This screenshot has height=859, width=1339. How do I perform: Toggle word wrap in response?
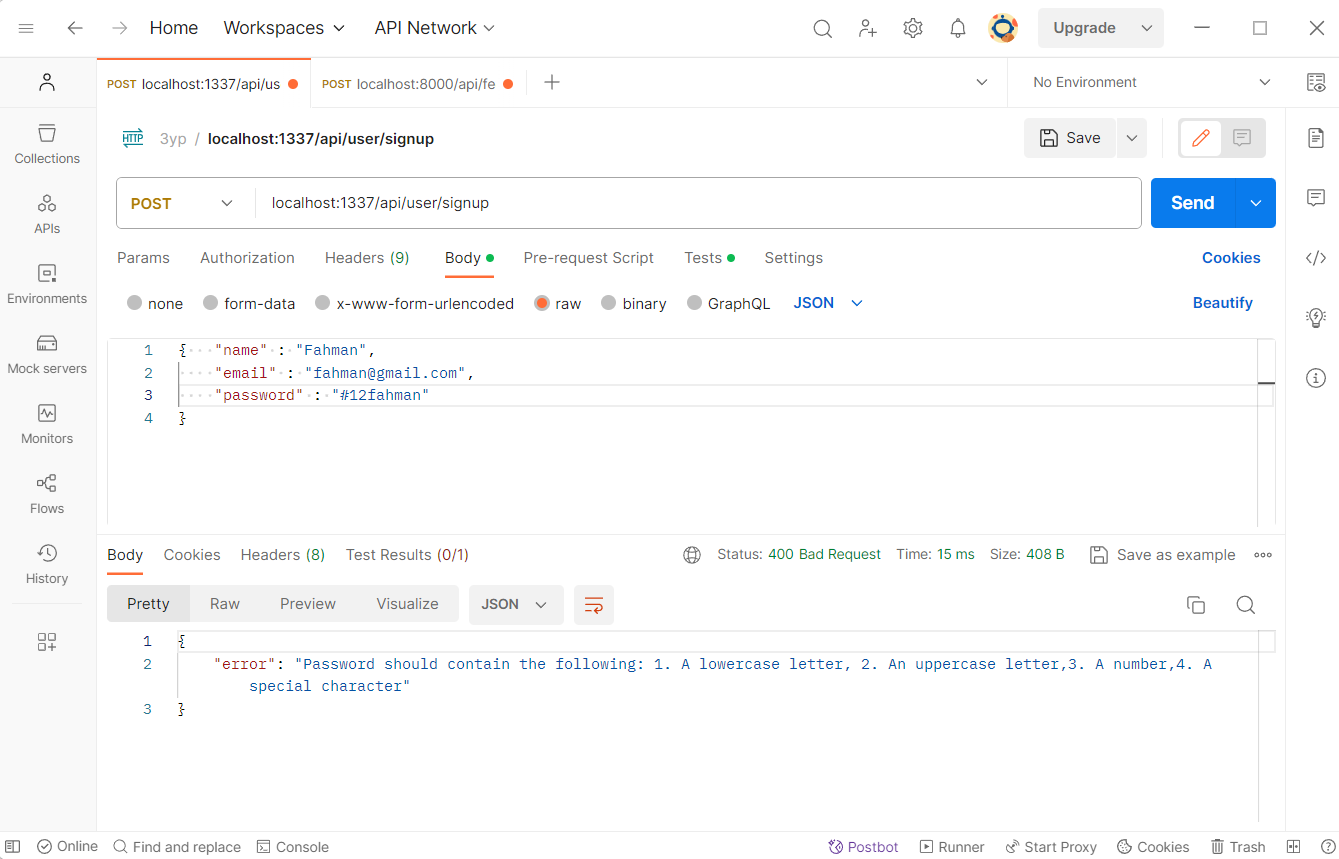click(x=594, y=604)
